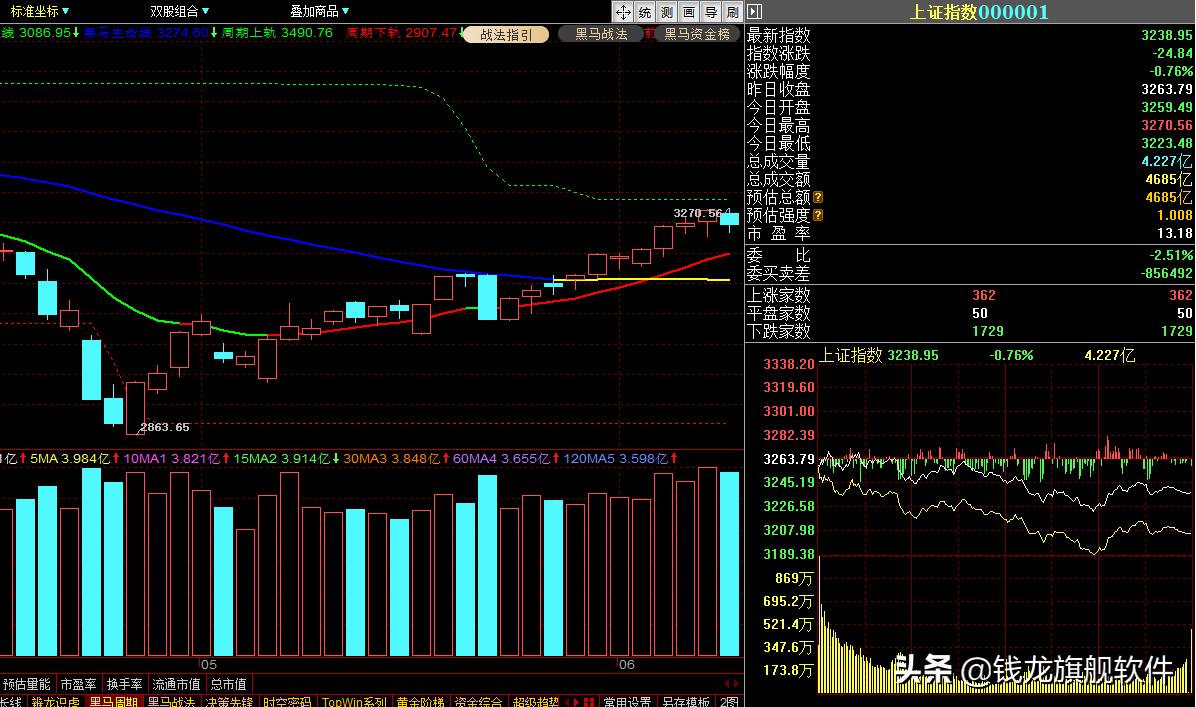The height and width of the screenshot is (707, 1196).
Task: Click the 导 export toolbar icon
Action: click(711, 12)
